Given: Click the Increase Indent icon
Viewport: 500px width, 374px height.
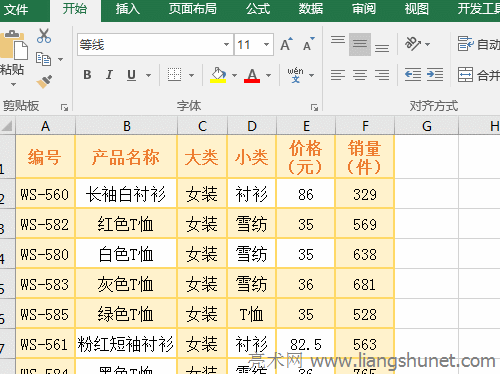Looking at the screenshot, I should (x=435, y=74).
